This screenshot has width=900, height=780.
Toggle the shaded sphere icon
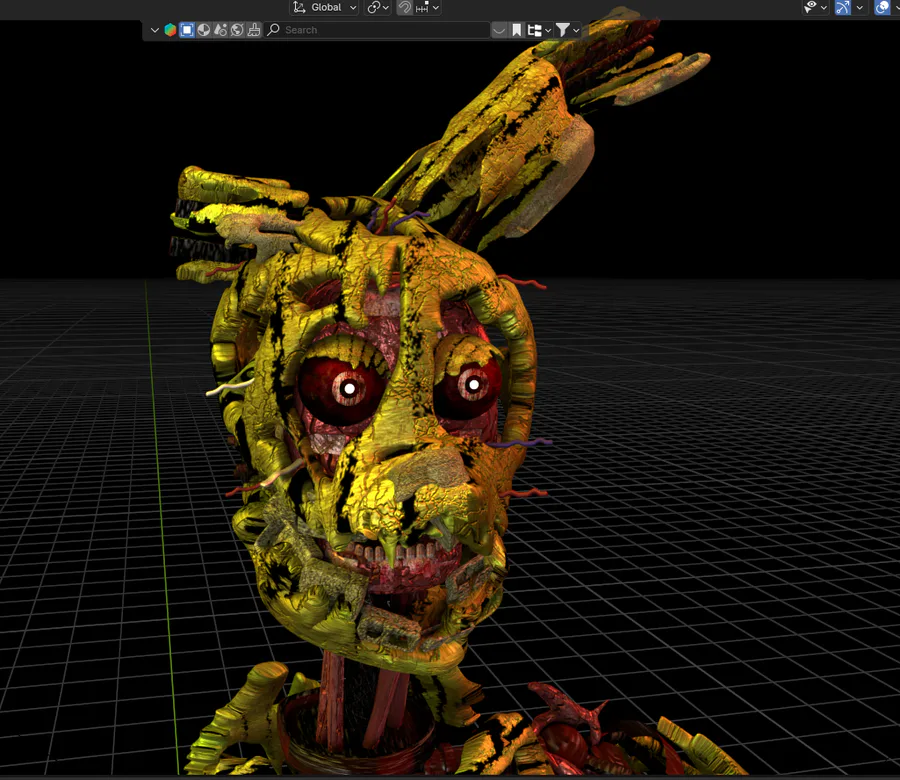tap(204, 30)
